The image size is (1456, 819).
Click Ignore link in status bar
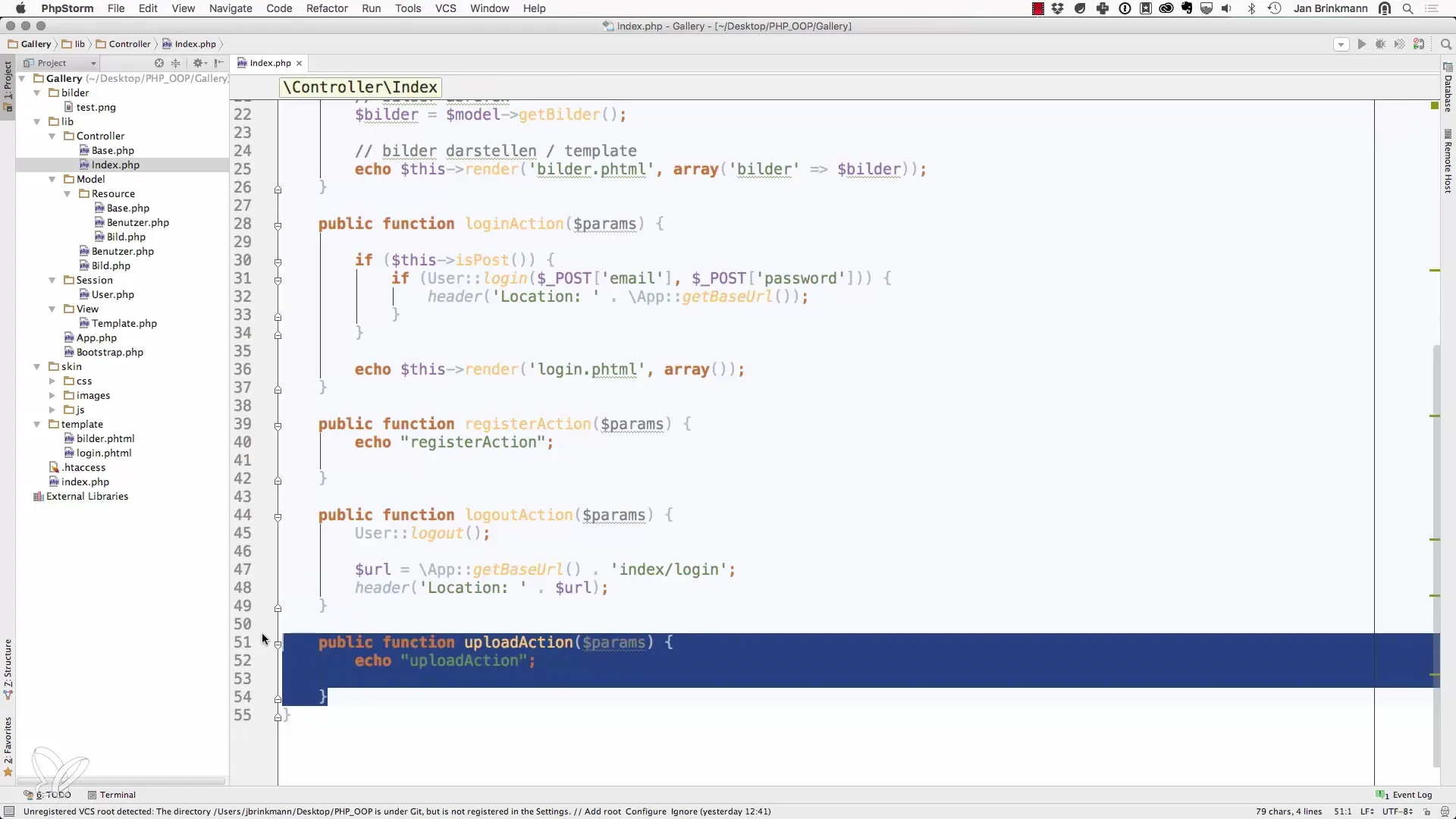pyautogui.click(x=683, y=811)
